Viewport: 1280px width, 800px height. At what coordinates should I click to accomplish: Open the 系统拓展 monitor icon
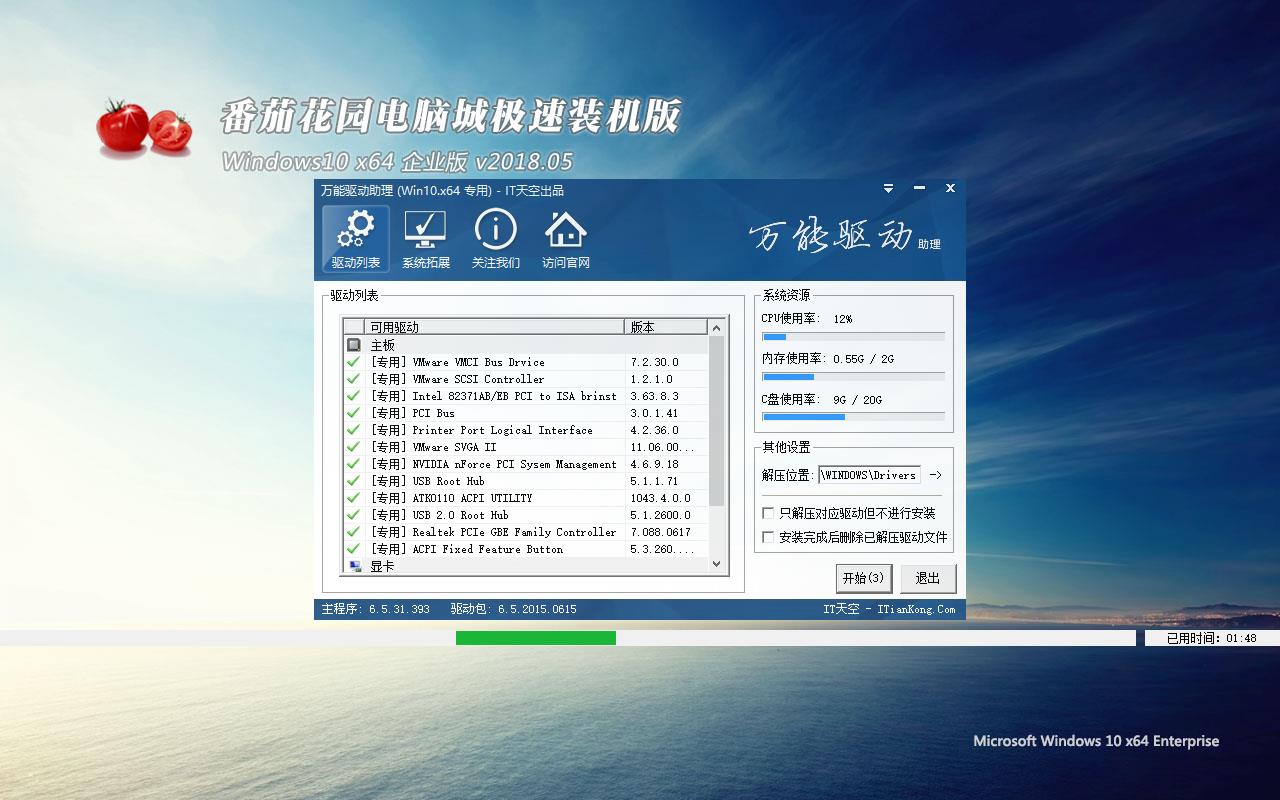pyautogui.click(x=424, y=238)
